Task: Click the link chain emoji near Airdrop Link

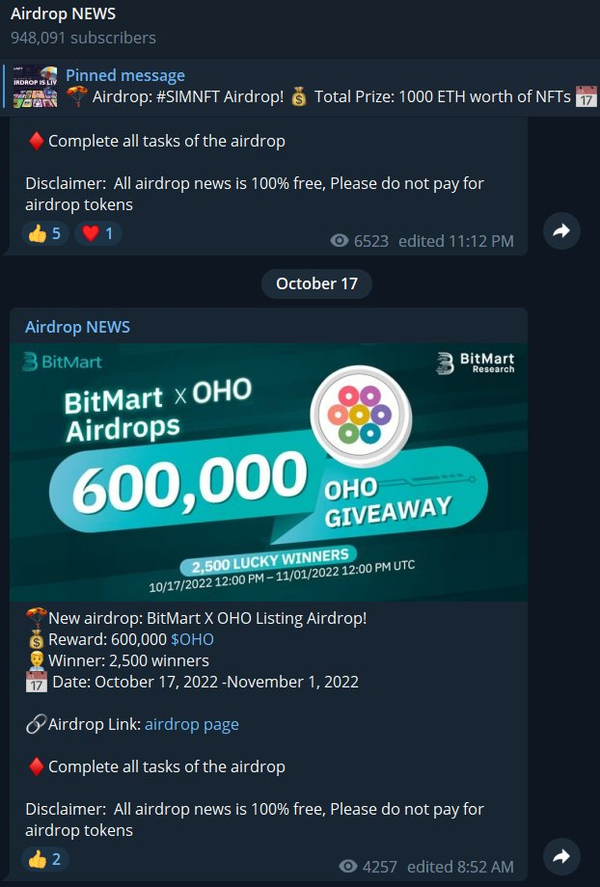Action: pyautogui.click(x=36, y=724)
